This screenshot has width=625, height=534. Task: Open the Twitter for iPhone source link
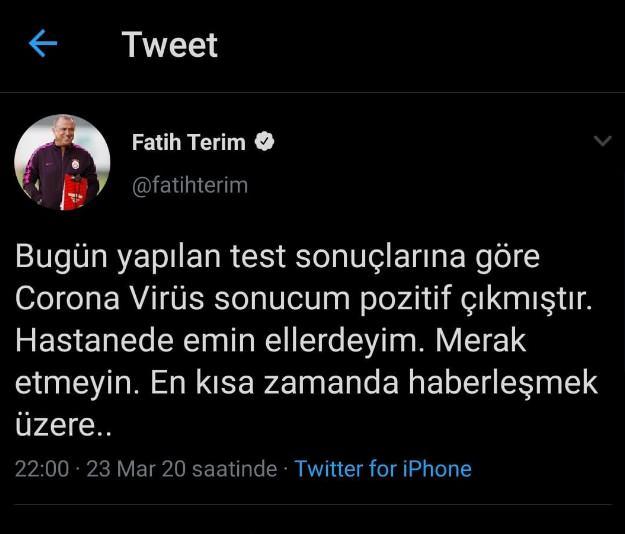tap(383, 469)
